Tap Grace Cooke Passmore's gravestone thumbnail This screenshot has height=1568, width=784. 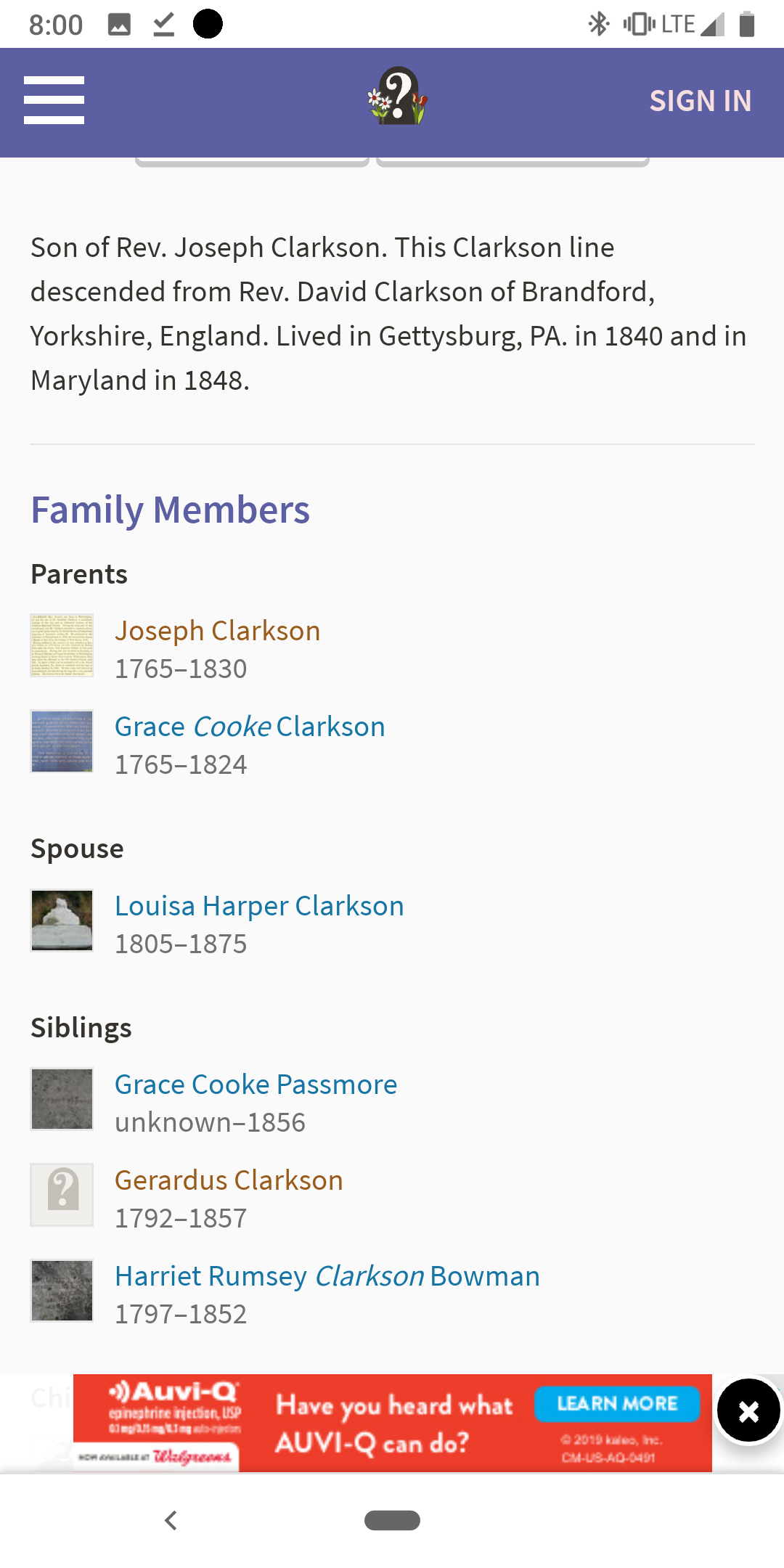point(62,1099)
